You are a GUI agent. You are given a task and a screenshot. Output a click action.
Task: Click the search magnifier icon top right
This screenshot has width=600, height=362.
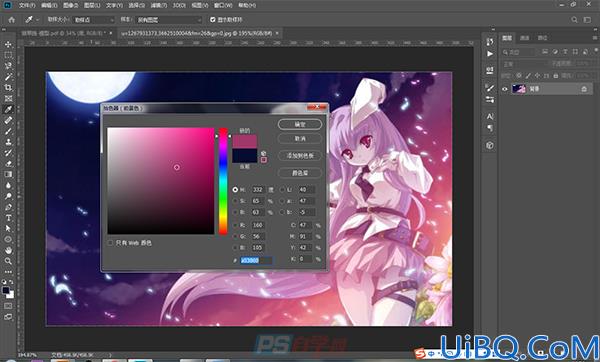point(574,20)
